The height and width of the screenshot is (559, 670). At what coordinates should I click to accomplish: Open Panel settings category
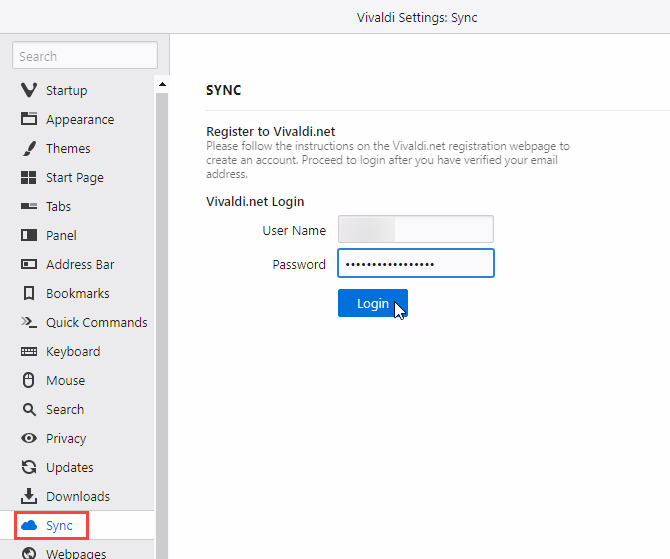pyautogui.click(x=77, y=235)
